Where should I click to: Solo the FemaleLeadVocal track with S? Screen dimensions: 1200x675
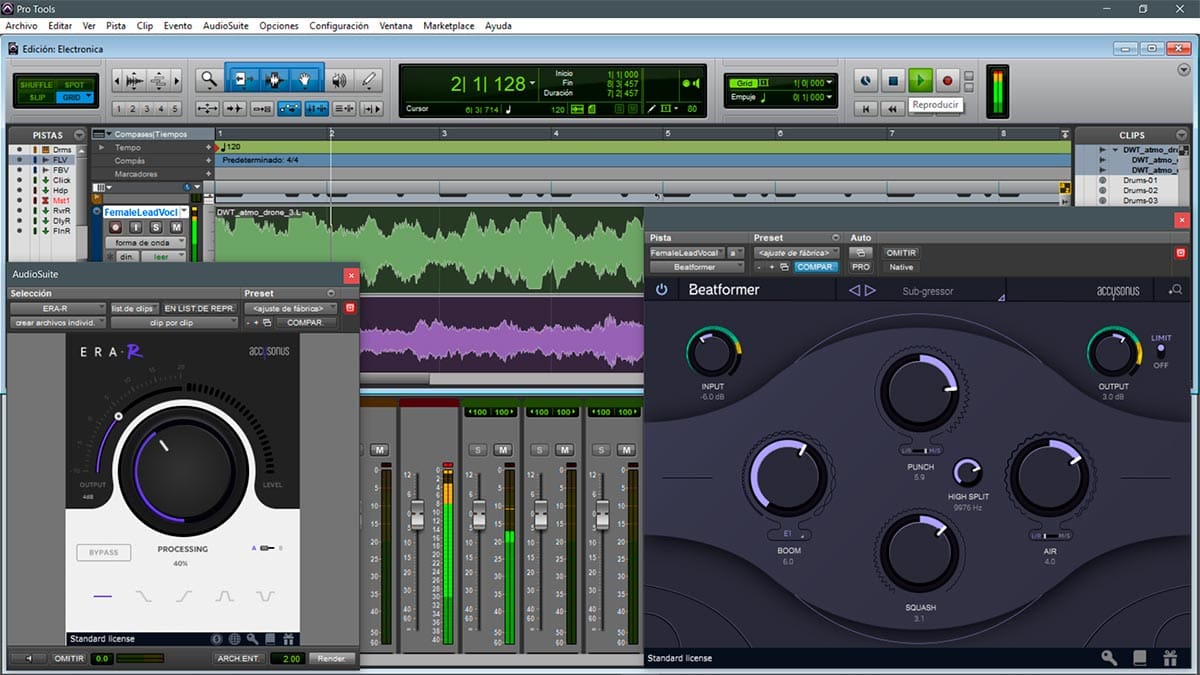pyautogui.click(x=158, y=227)
